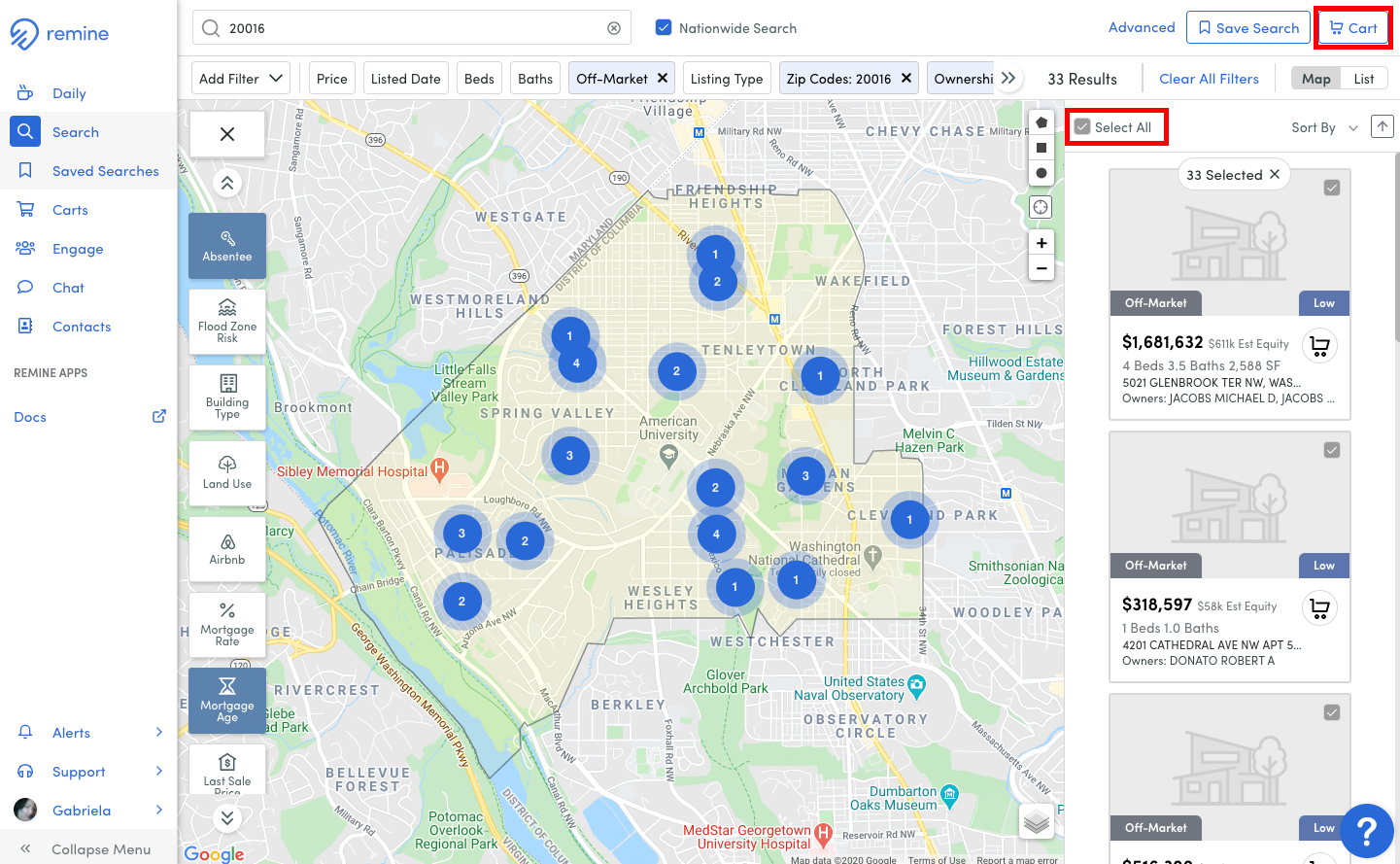Open the Cart button
Image resolution: width=1400 pixels, height=864 pixels.
(x=1353, y=28)
